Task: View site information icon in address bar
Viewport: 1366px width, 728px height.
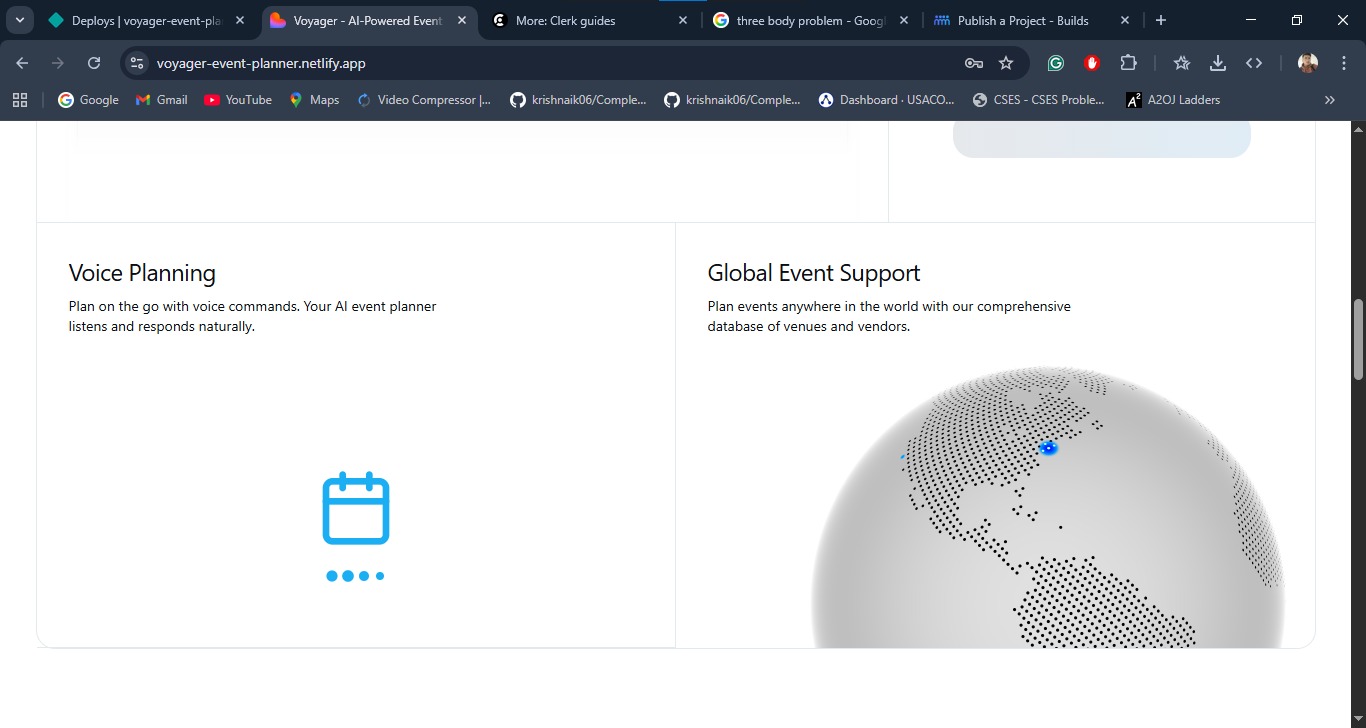Action: click(x=137, y=63)
